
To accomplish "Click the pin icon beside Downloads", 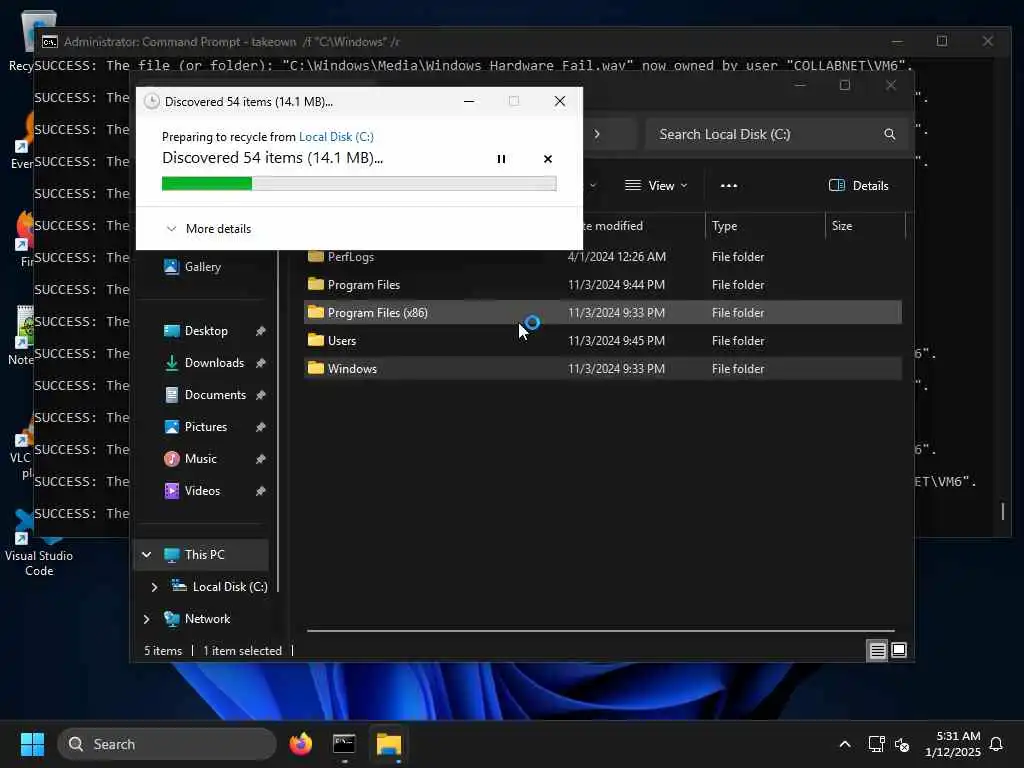I will pyautogui.click(x=261, y=363).
